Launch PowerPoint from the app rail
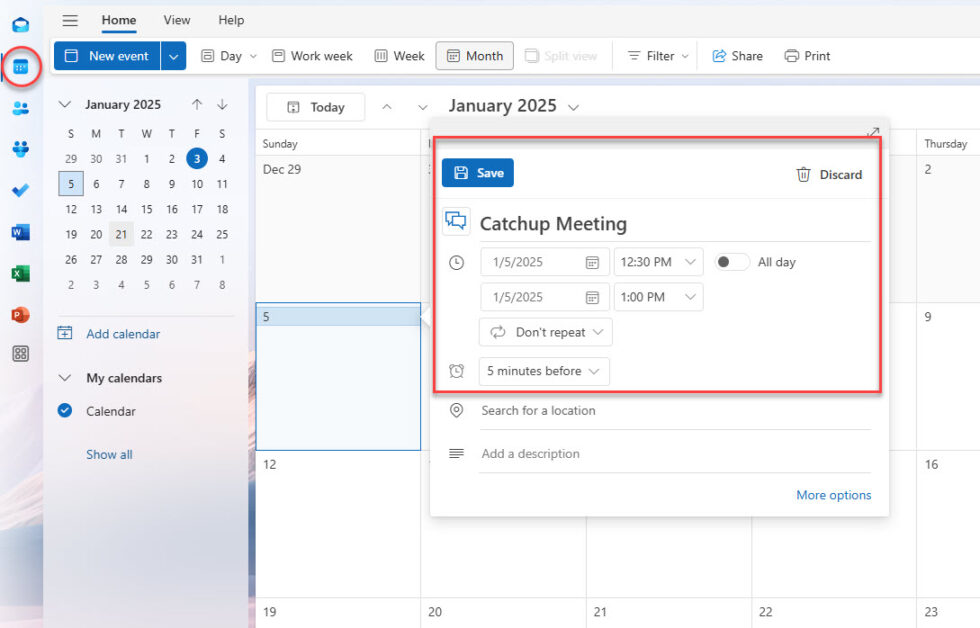 pyautogui.click(x=21, y=315)
